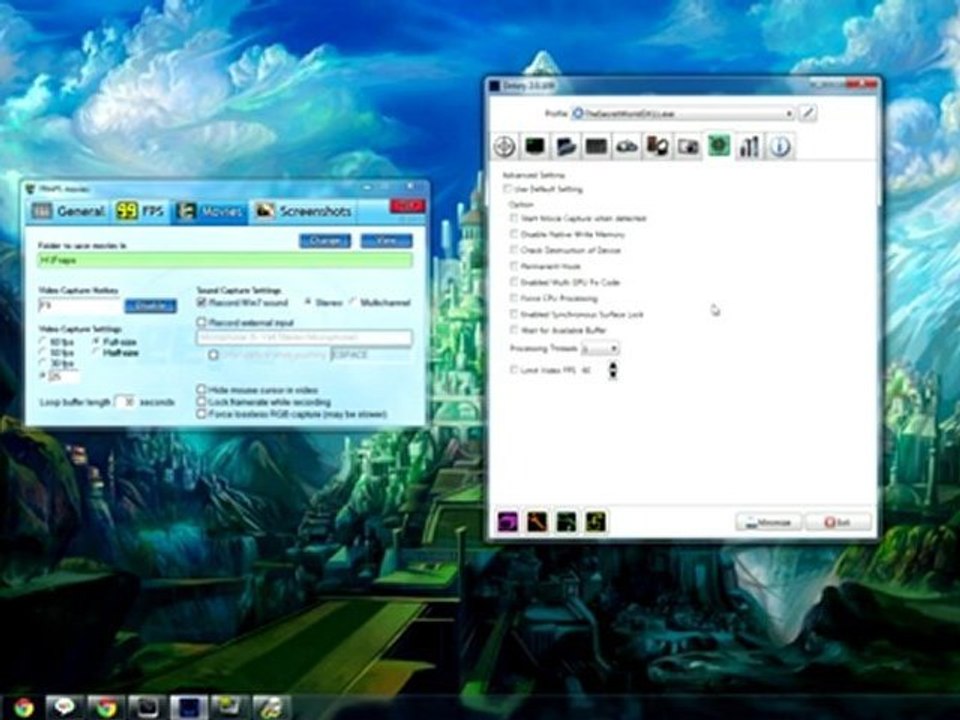
Task: Click the red button at Fraps top-right
Action: click(407, 206)
